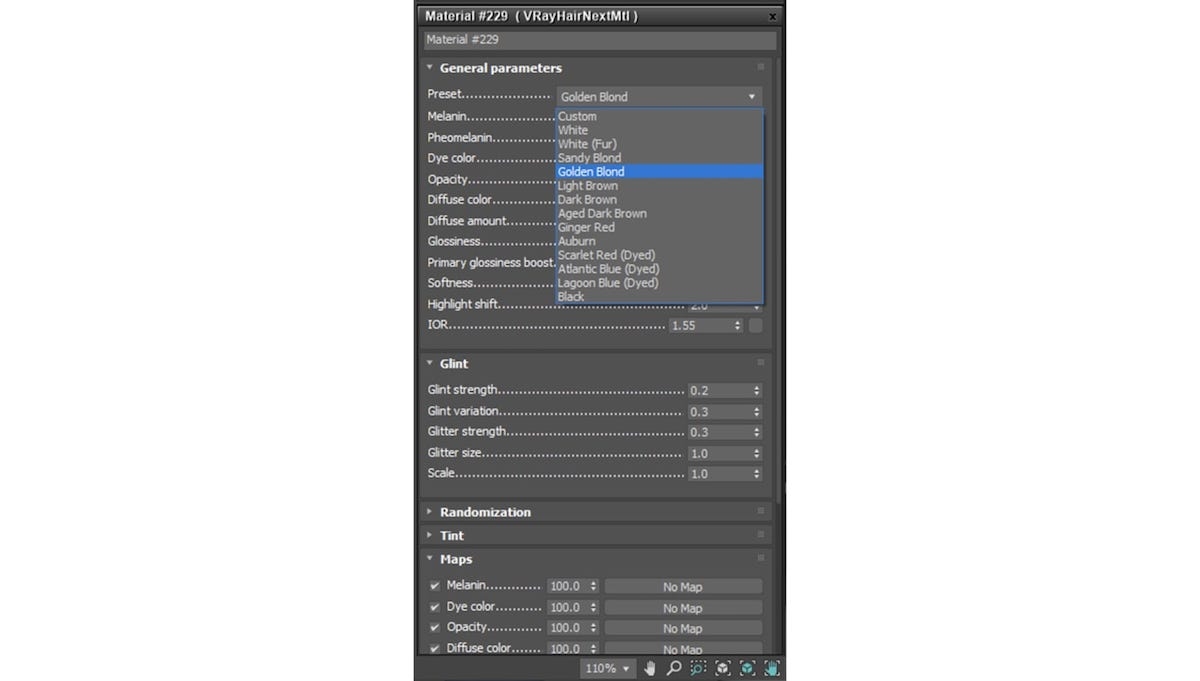Disable the Opacity map checkbox

tap(434, 627)
